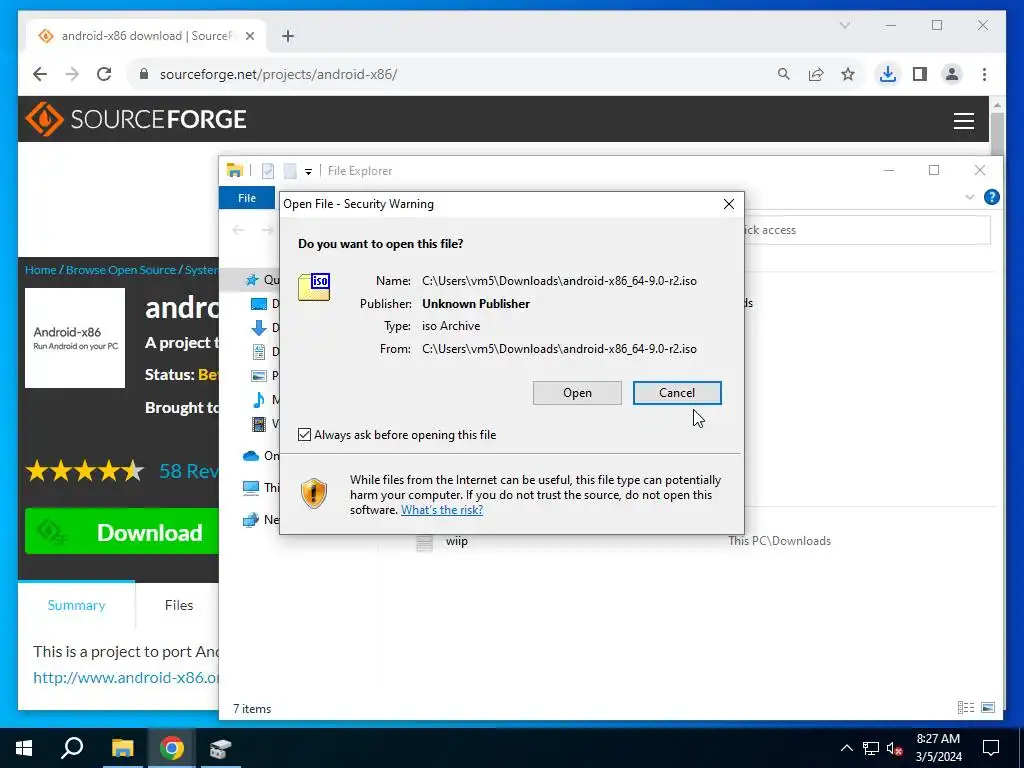Screen dimensions: 1024x768
Task: Open the Chrome profile avatar
Action: [952, 74]
